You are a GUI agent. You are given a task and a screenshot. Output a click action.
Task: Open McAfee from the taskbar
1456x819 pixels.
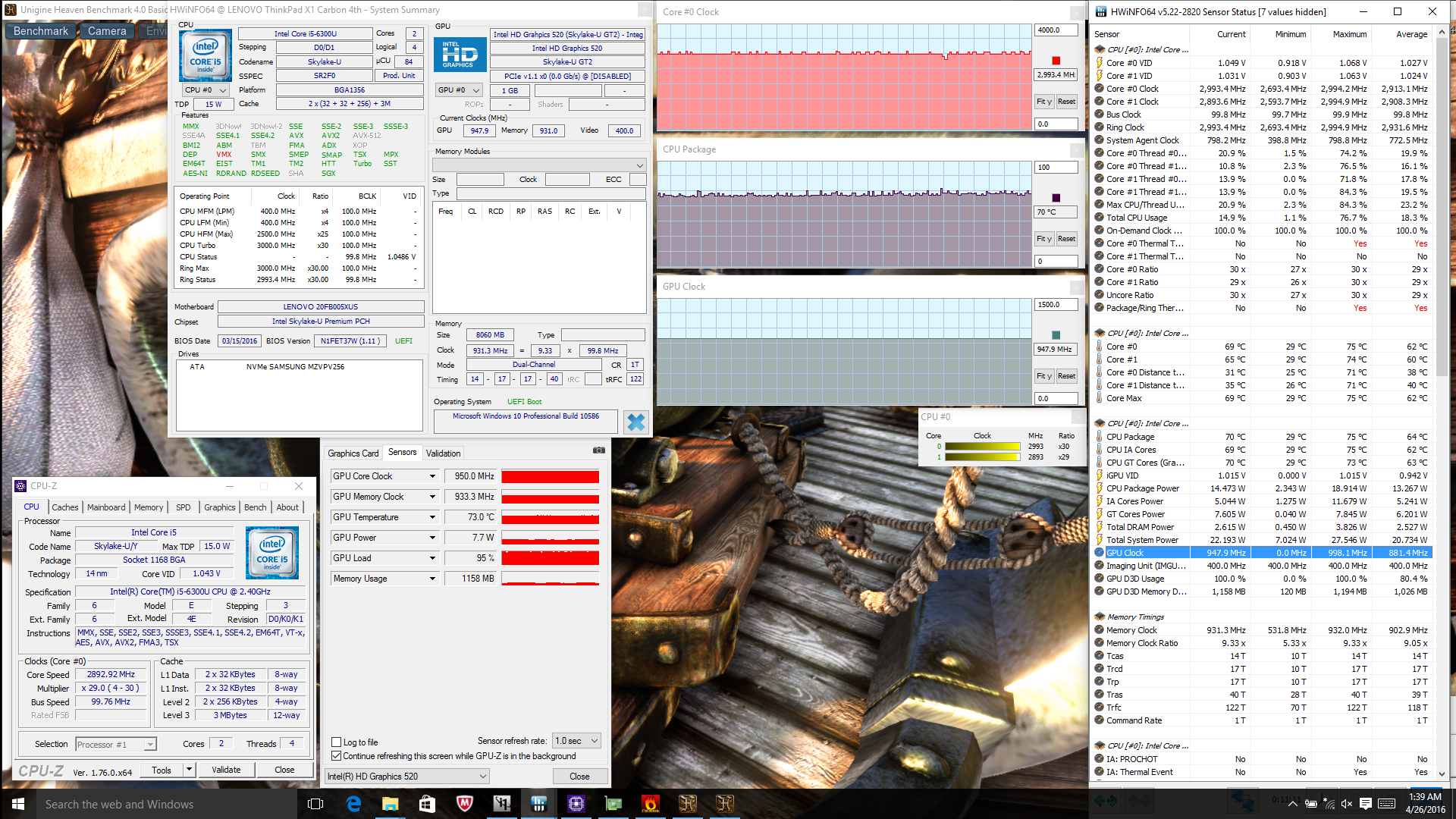[465, 804]
